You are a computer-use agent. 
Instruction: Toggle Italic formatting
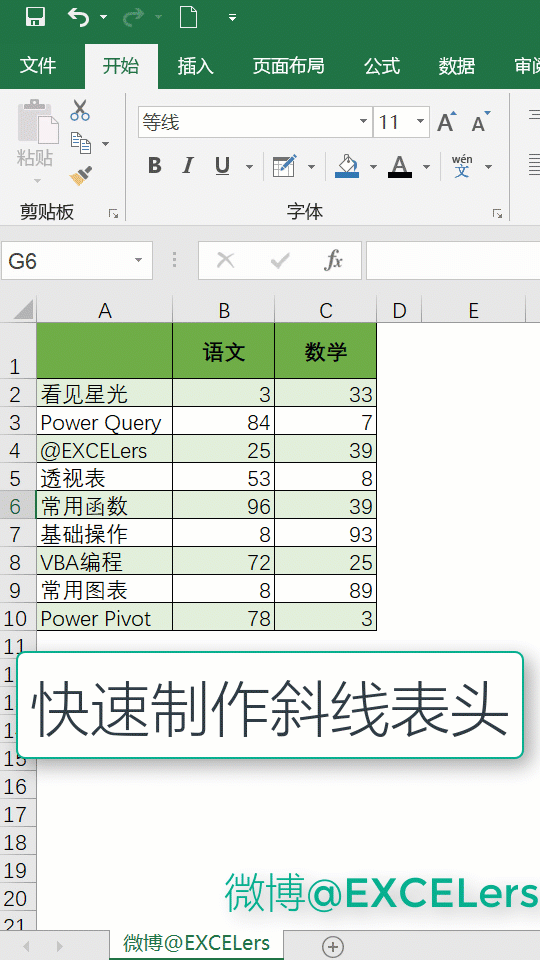(x=188, y=166)
